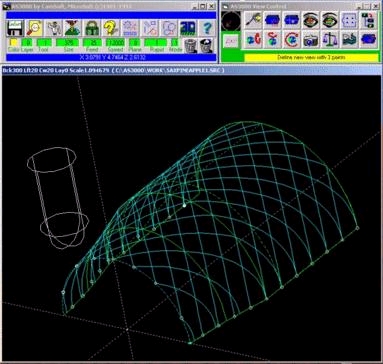Click the X Y Z coordinate readout bar
The image size is (383, 364).
pyautogui.click(x=111, y=57)
